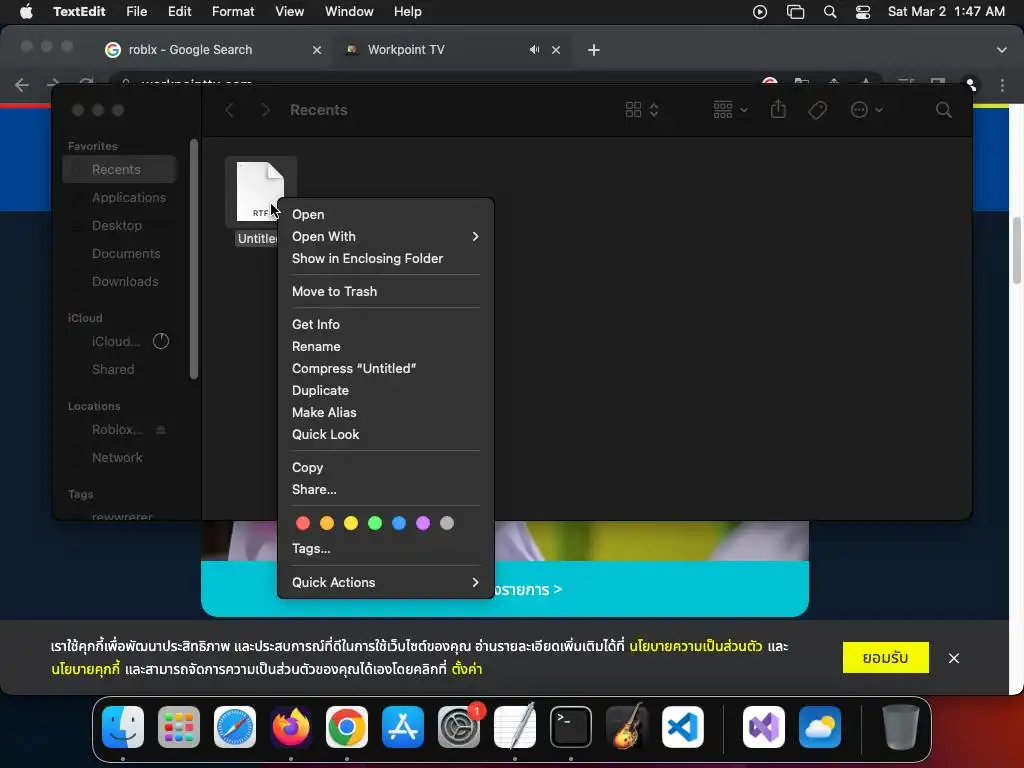This screenshot has height=768, width=1024.
Task: Select Compress "Untitled" option
Action: (385, 368)
